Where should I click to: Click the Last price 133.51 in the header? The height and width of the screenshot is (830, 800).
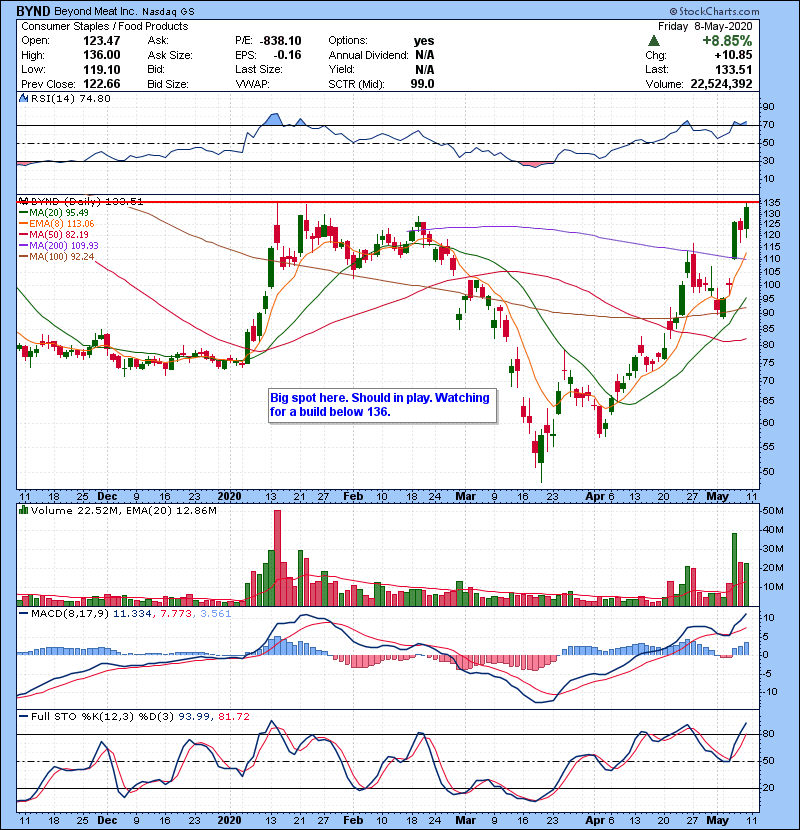pos(733,69)
